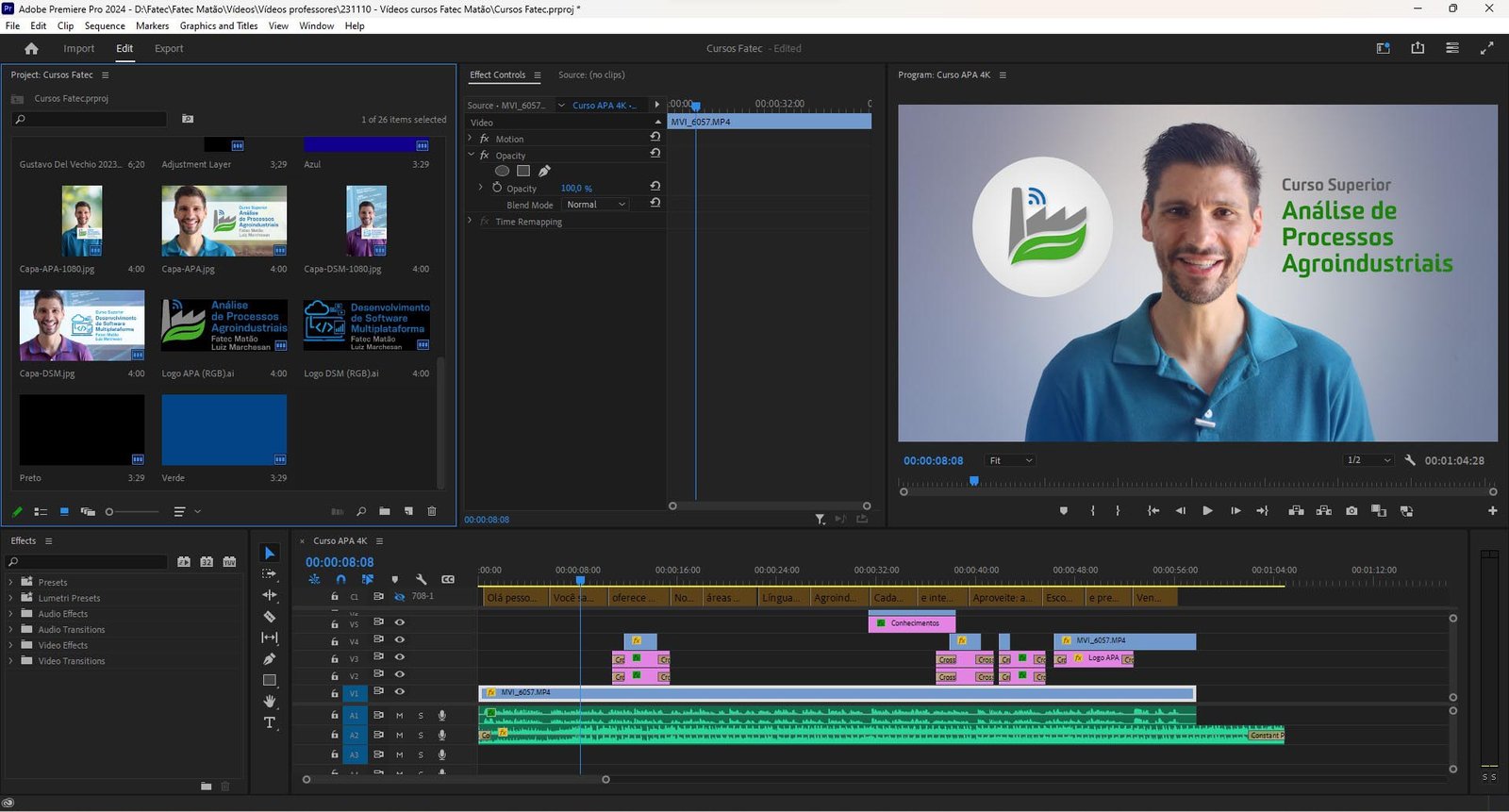Click Mark In in the Program monitor
Image resolution: width=1509 pixels, height=812 pixels.
tap(1093, 511)
